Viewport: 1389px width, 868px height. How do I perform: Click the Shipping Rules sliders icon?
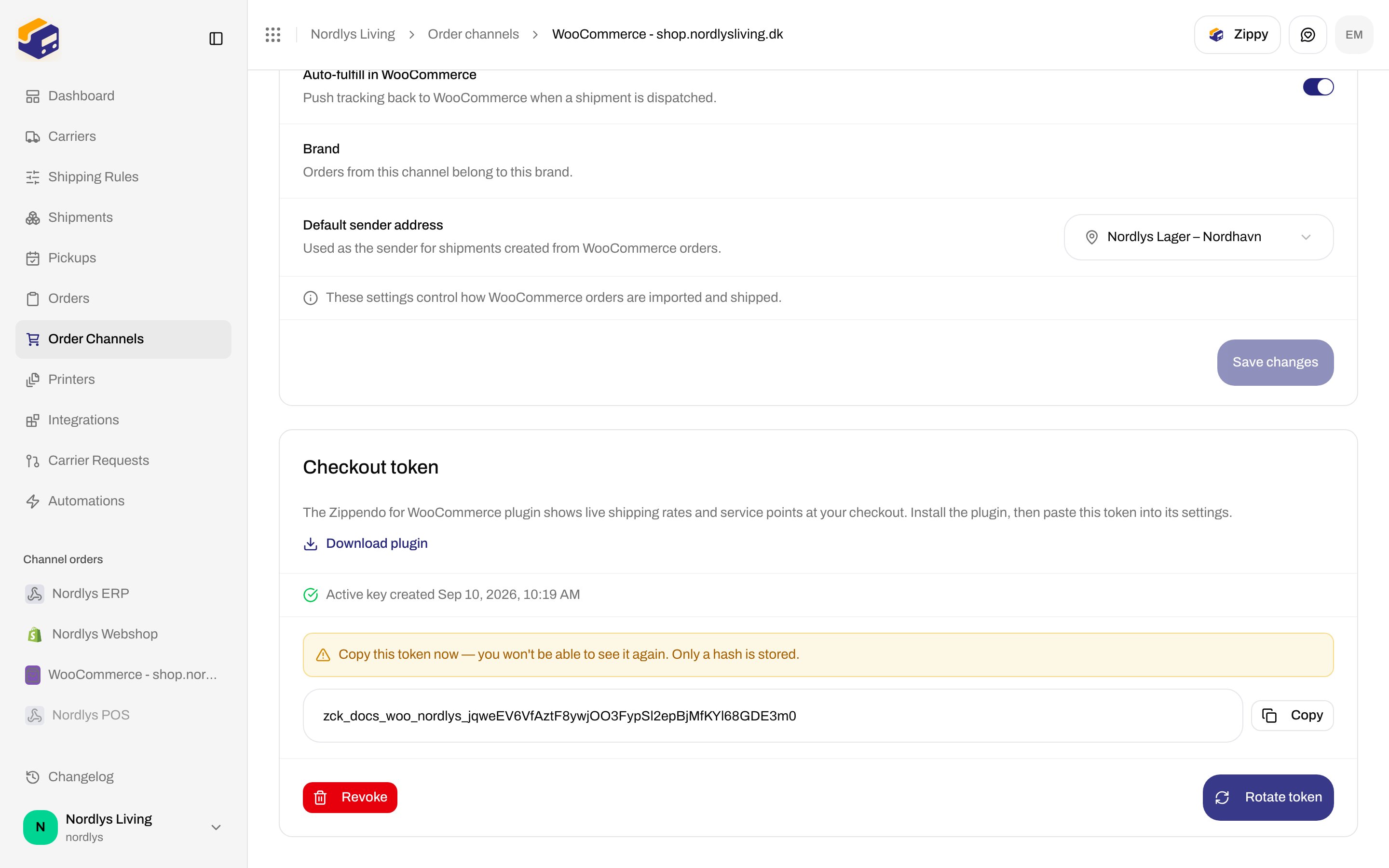coord(33,177)
